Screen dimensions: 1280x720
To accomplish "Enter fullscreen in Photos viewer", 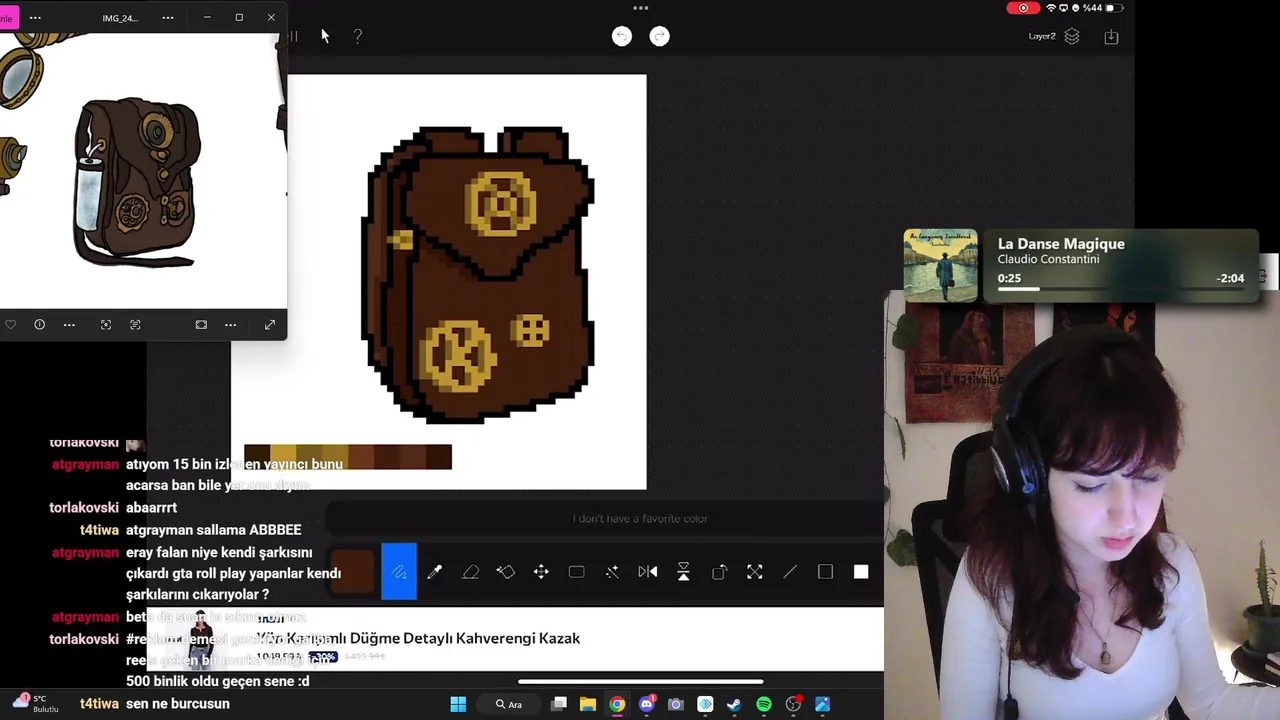I will click(270, 325).
